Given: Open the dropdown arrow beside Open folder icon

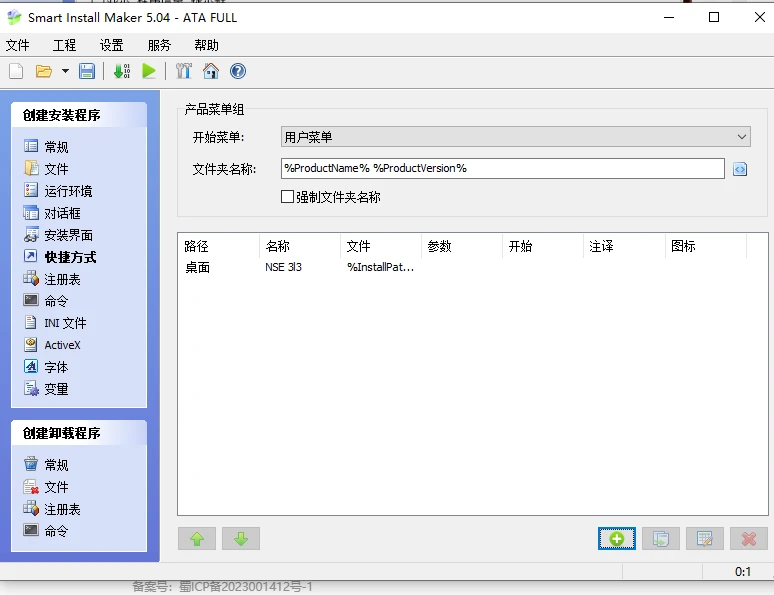Looking at the screenshot, I should [x=65, y=71].
